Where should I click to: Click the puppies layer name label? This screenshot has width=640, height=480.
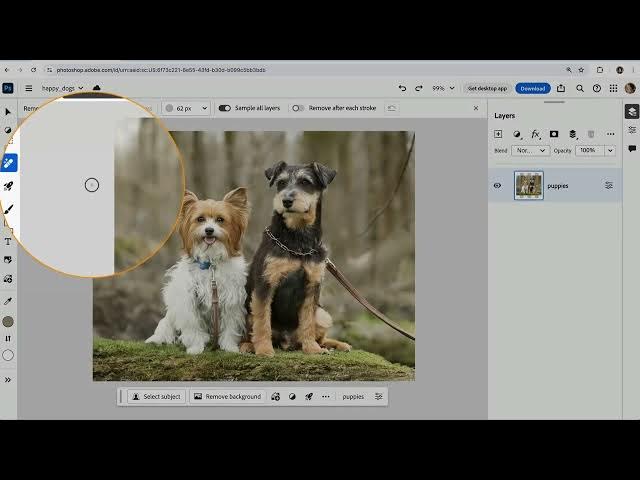[558, 186]
